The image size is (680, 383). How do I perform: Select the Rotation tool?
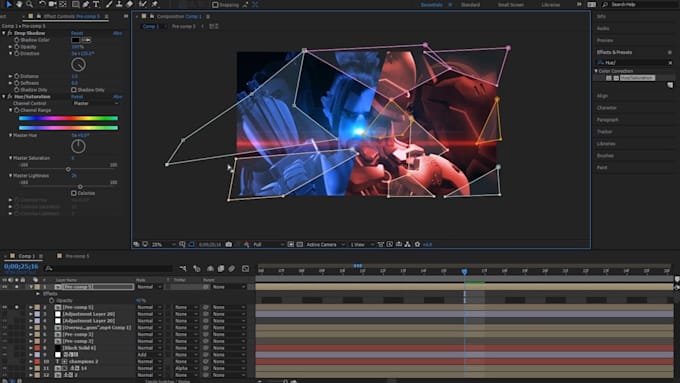42,4
